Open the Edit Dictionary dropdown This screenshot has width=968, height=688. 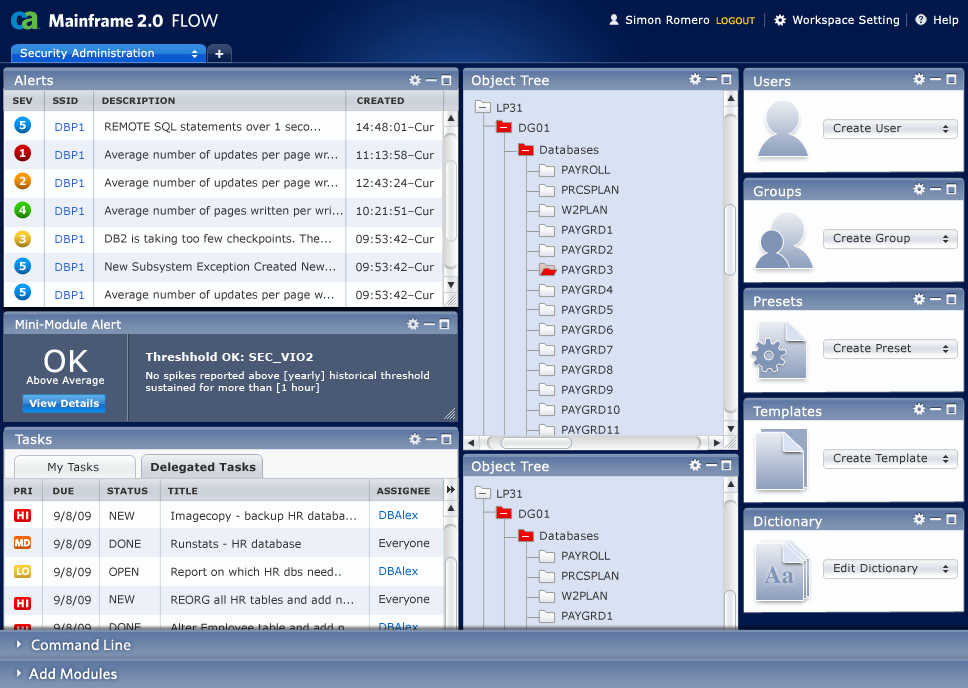point(890,568)
